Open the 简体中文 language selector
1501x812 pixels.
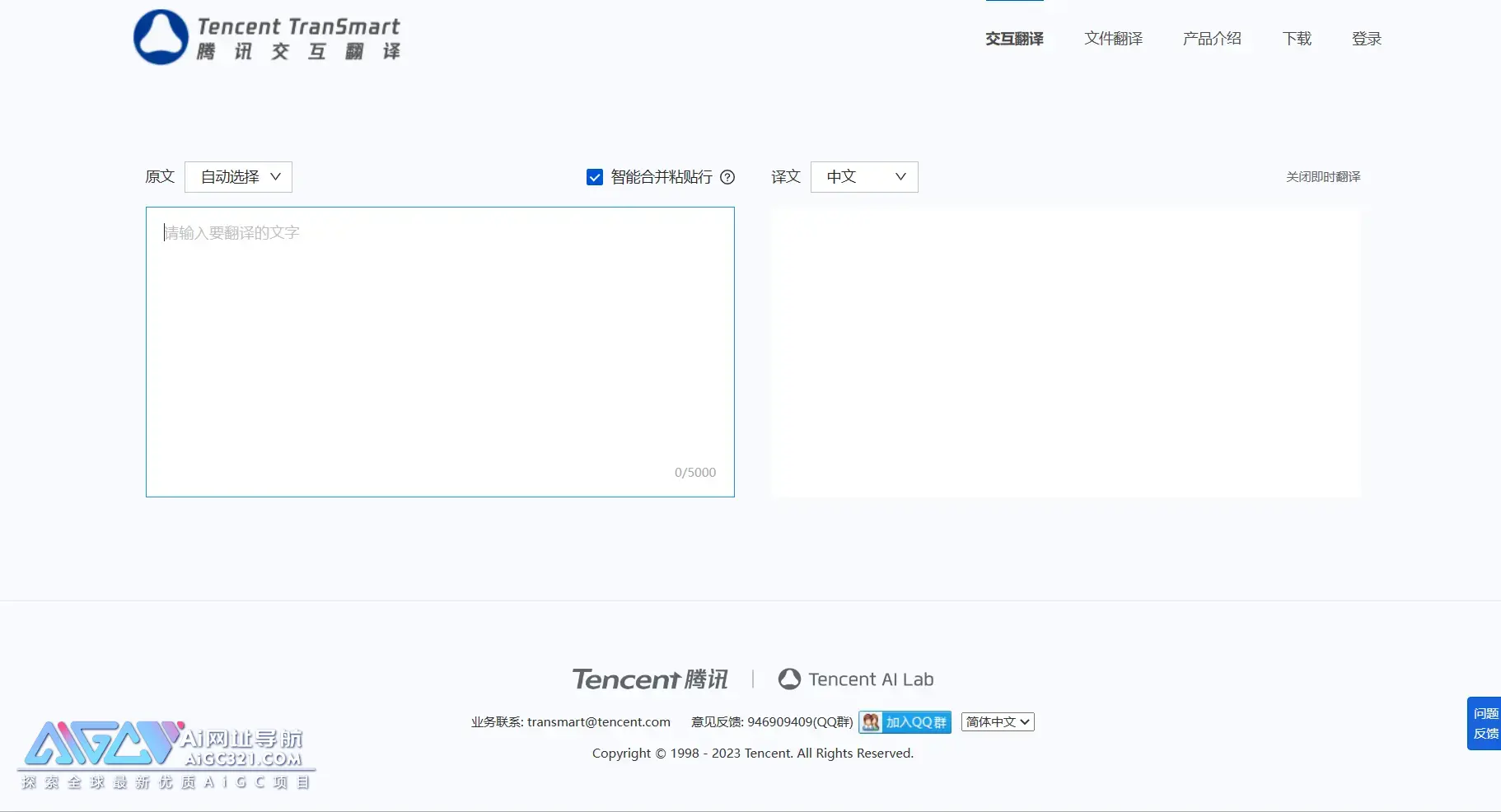coord(998,722)
